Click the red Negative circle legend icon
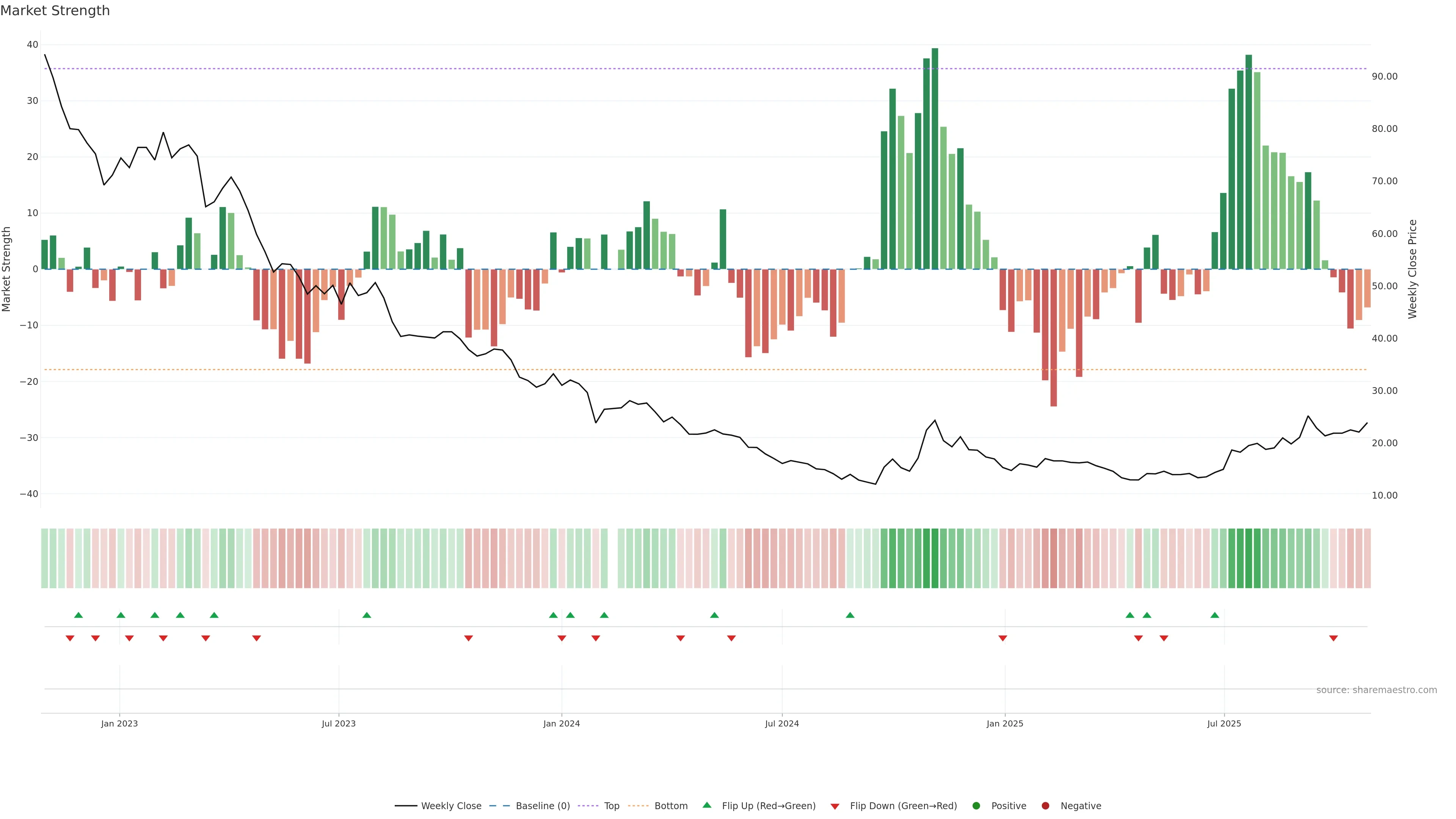This screenshot has height=819, width=1456. click(x=1045, y=806)
